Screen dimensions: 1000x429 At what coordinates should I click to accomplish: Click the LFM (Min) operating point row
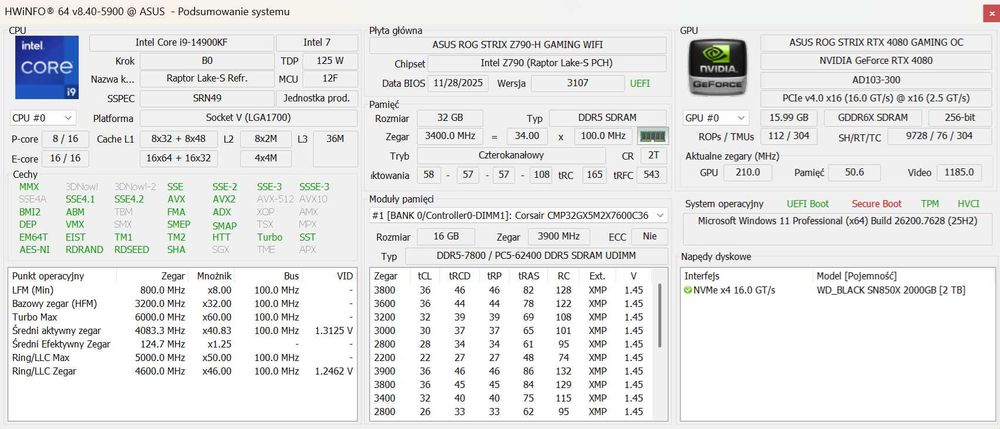click(x=182, y=290)
